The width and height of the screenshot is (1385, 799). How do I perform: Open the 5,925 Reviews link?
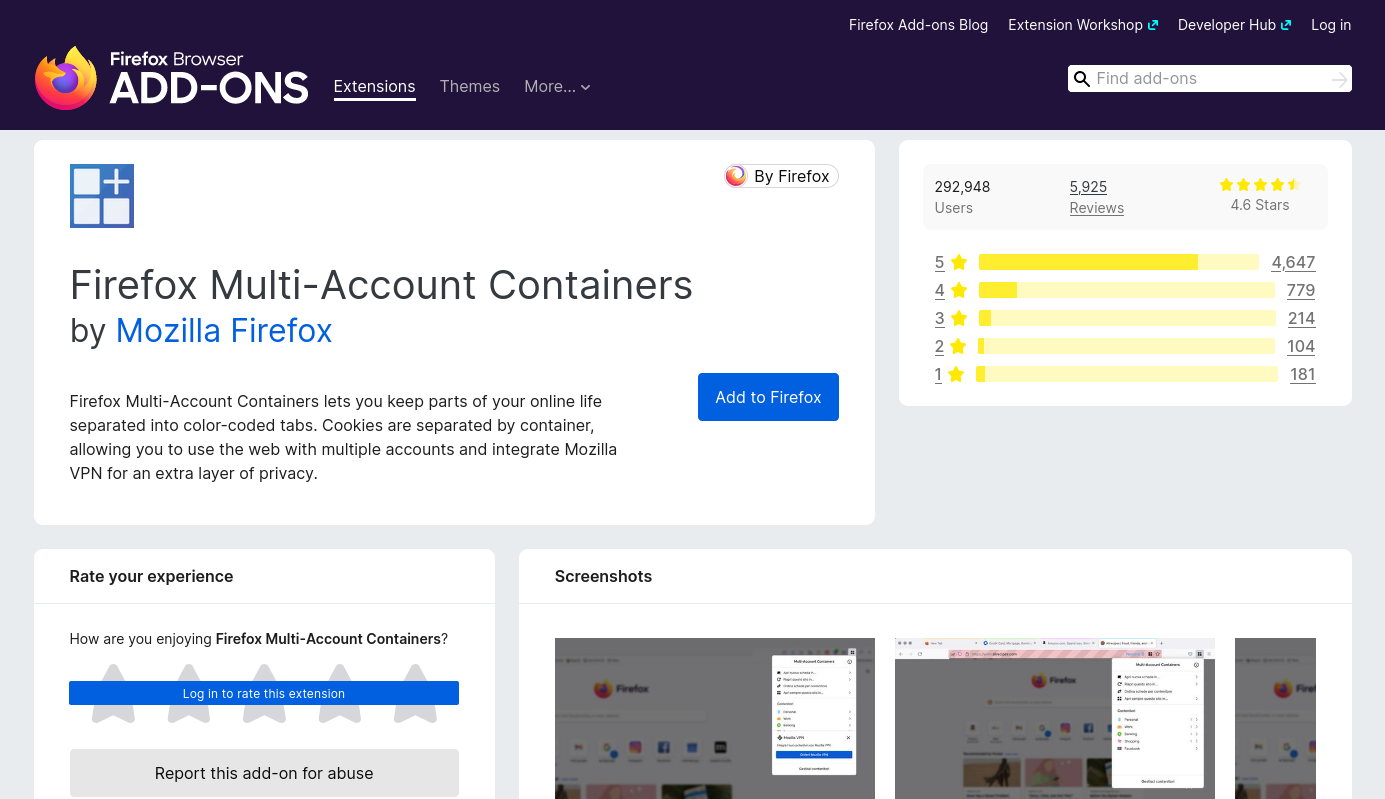tap(1096, 197)
